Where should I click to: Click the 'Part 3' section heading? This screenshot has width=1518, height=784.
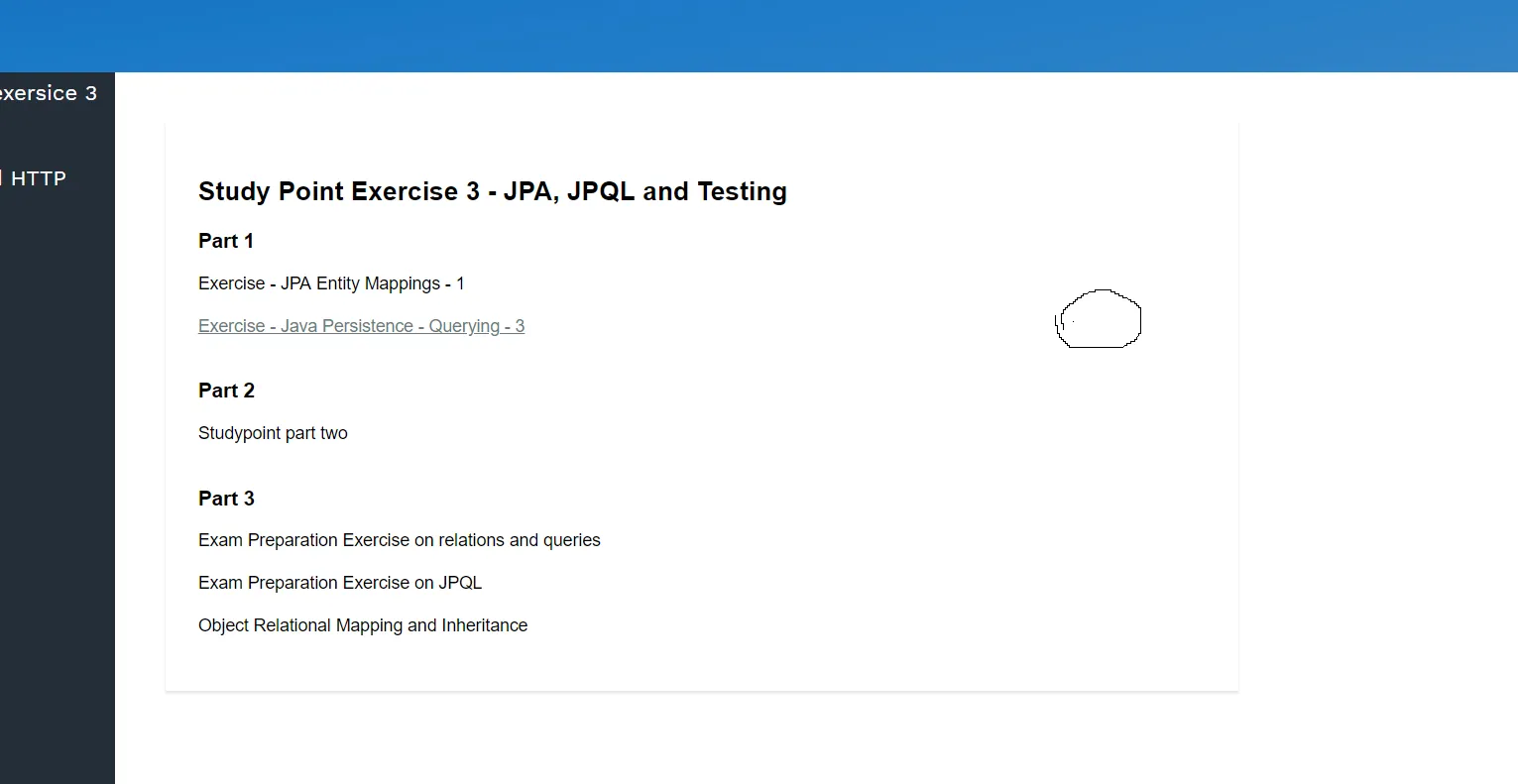pyautogui.click(x=226, y=499)
